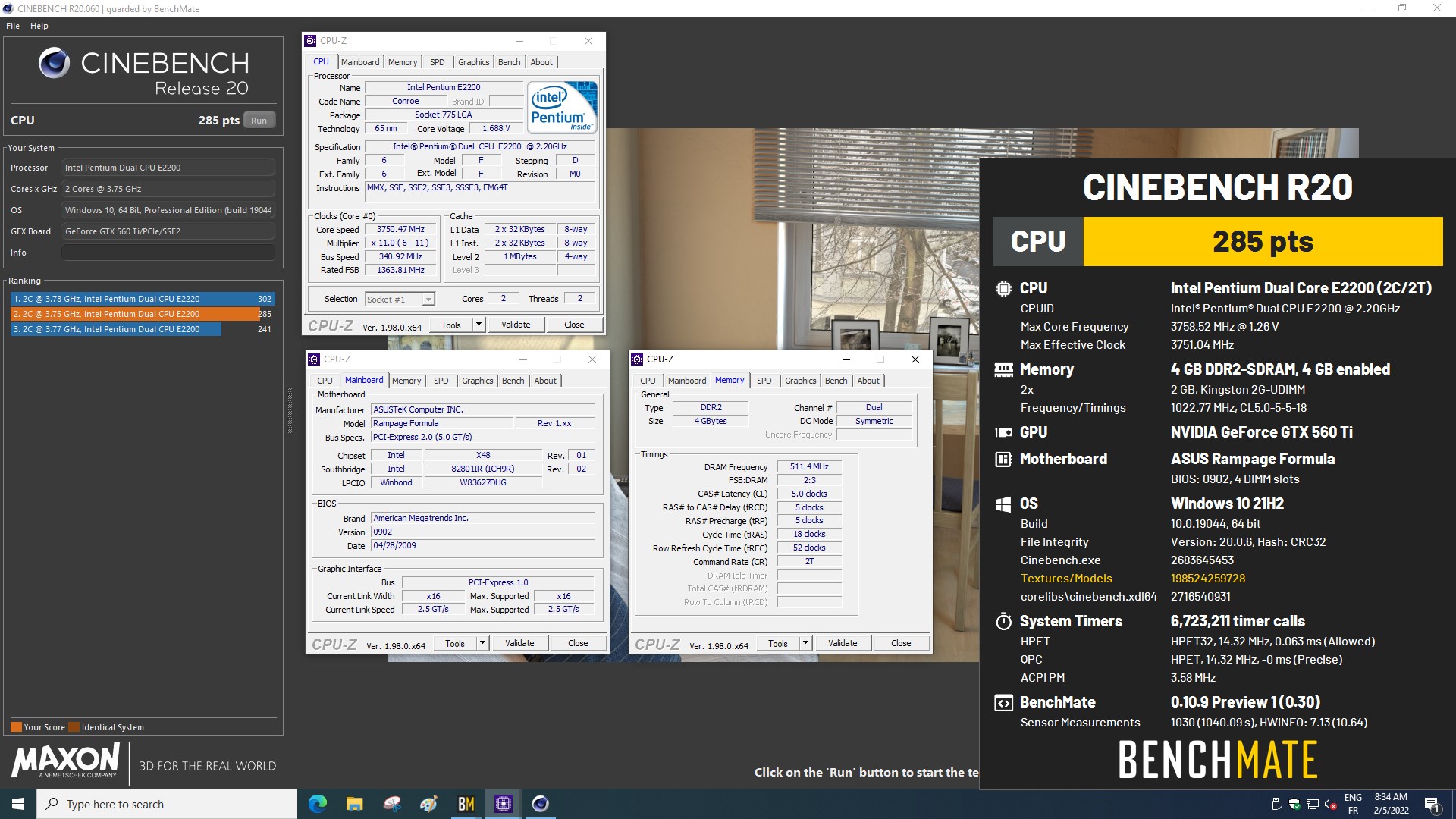Click Close in Mainboard CPU-Z window
1456x819 pixels.
click(x=578, y=643)
